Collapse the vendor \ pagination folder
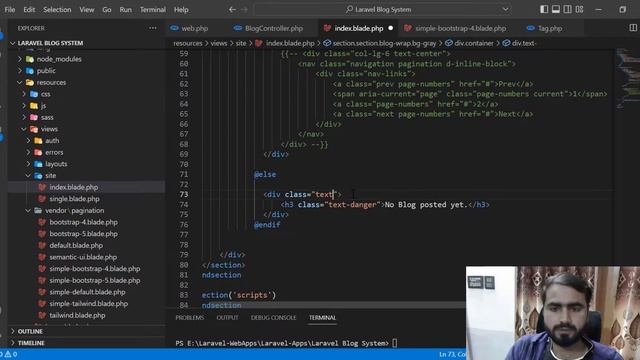Viewport: 640px width, 360px height. pyautogui.click(x=74, y=211)
